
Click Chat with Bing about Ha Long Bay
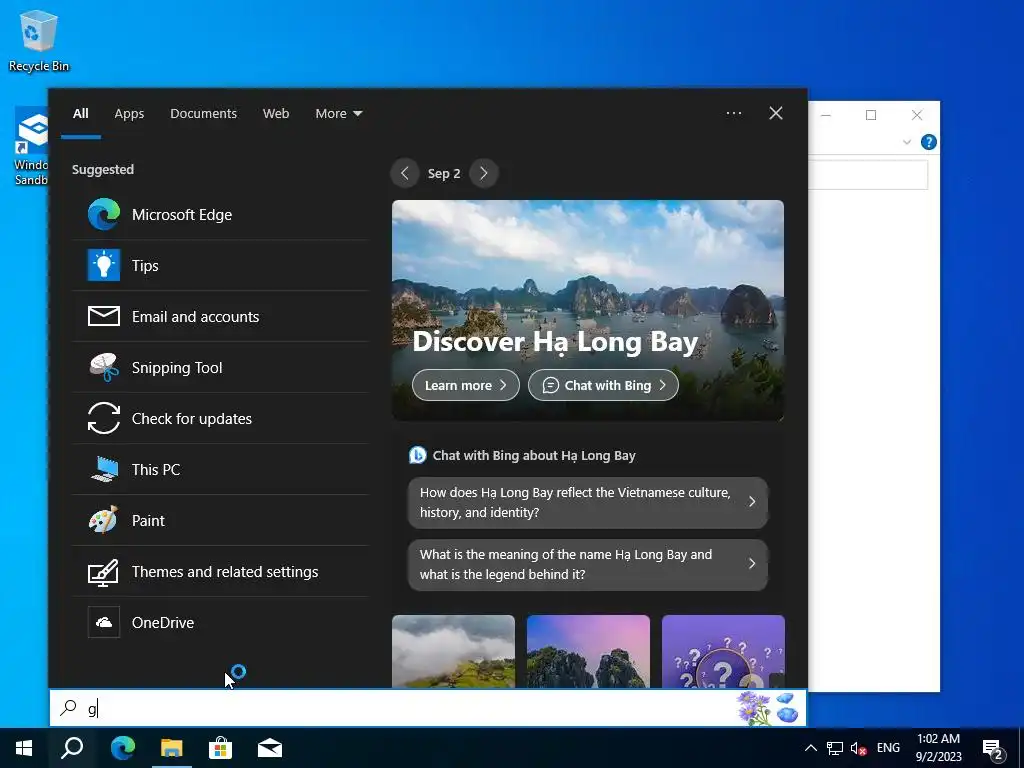pyautogui.click(x=534, y=455)
